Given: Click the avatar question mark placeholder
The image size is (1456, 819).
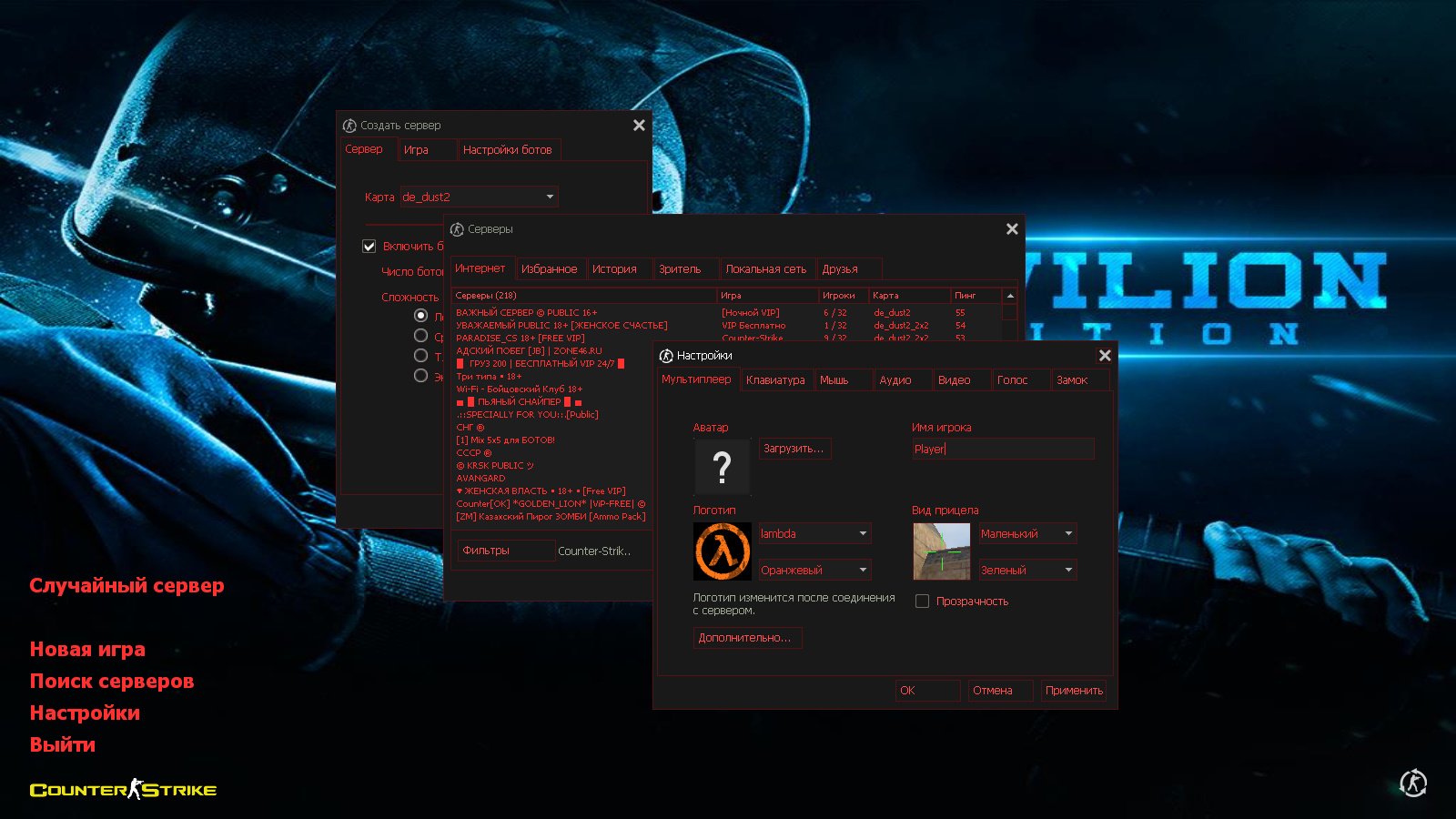Looking at the screenshot, I should 722,467.
